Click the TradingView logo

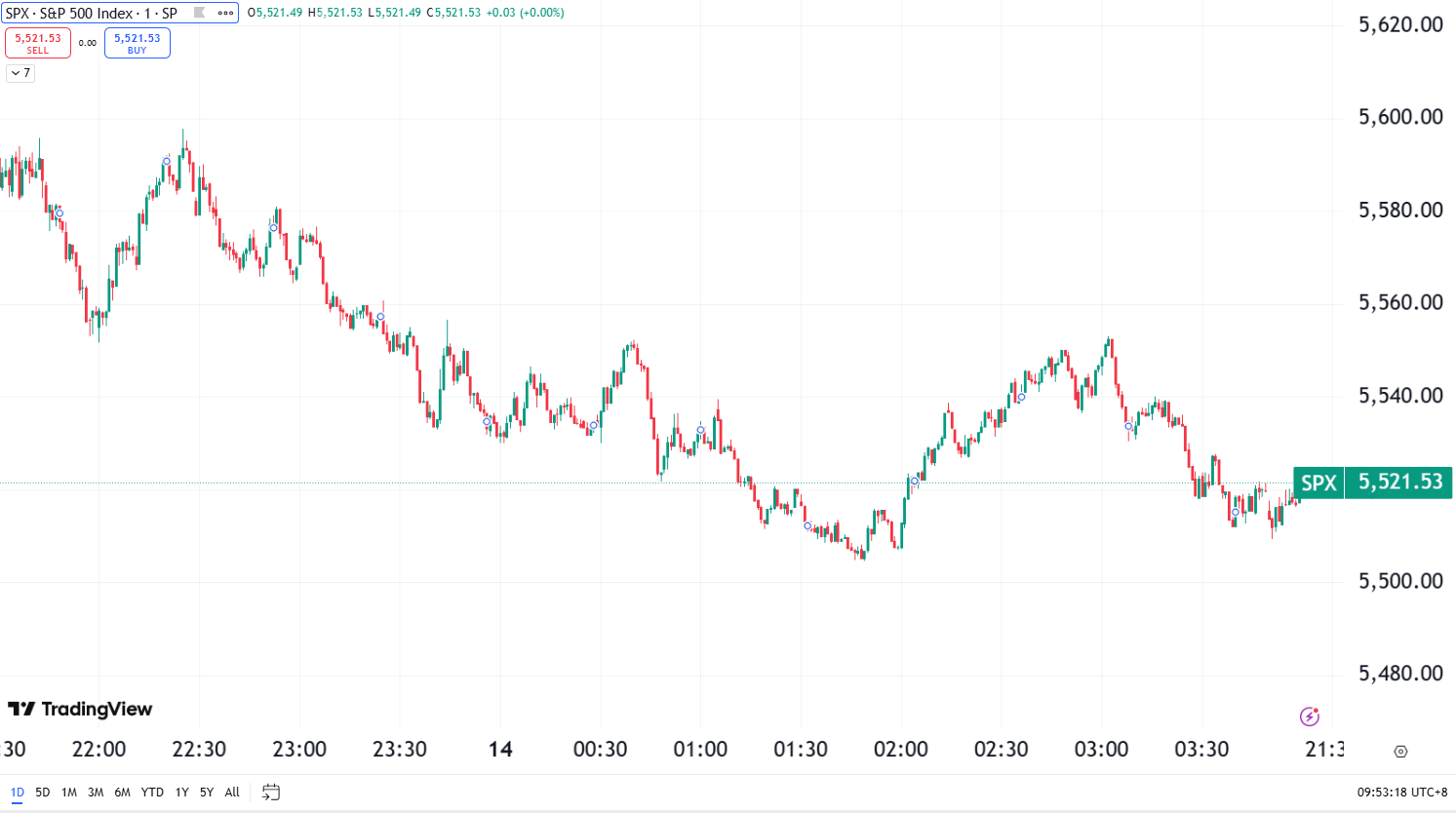tap(80, 709)
